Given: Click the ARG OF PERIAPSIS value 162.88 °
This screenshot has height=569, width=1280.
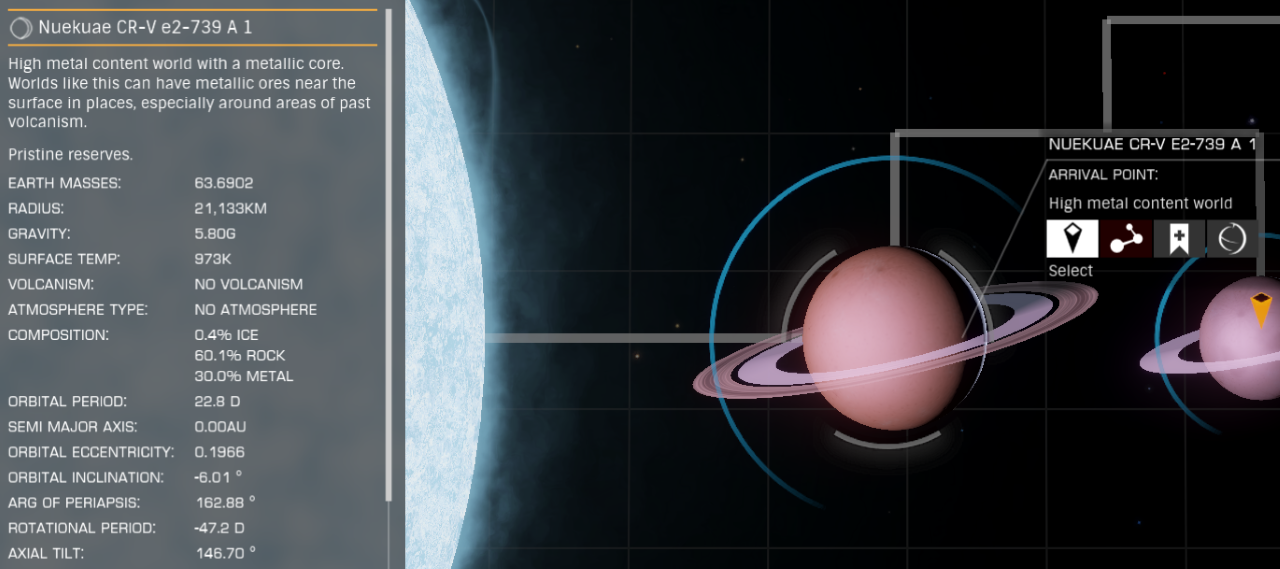Looking at the screenshot, I should [x=227, y=502].
